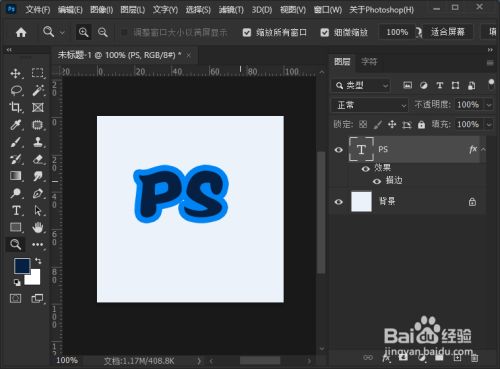
Task: Lock image pixels with brush icon
Action: [378, 125]
